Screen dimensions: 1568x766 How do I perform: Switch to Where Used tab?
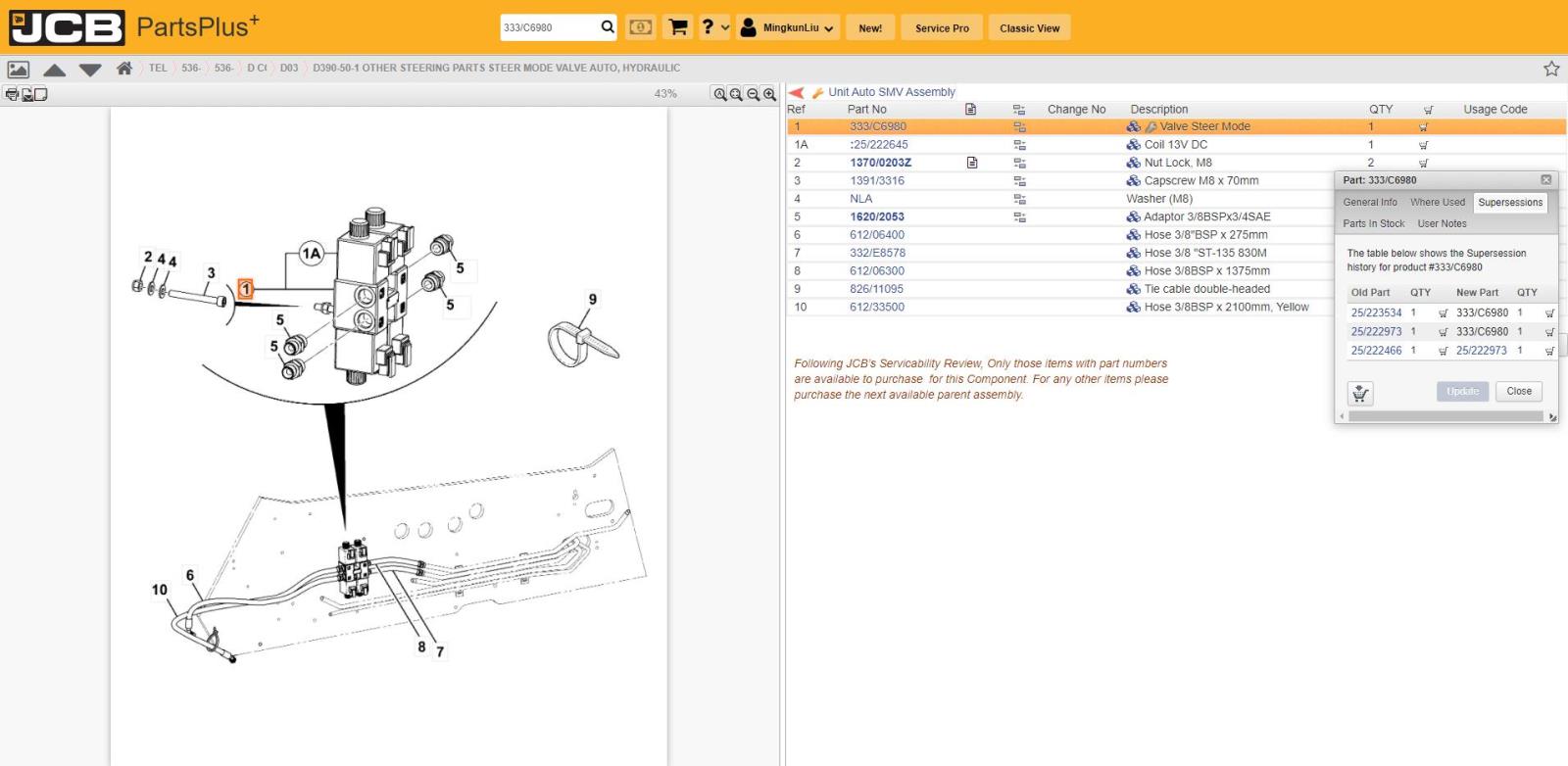pos(1438,203)
